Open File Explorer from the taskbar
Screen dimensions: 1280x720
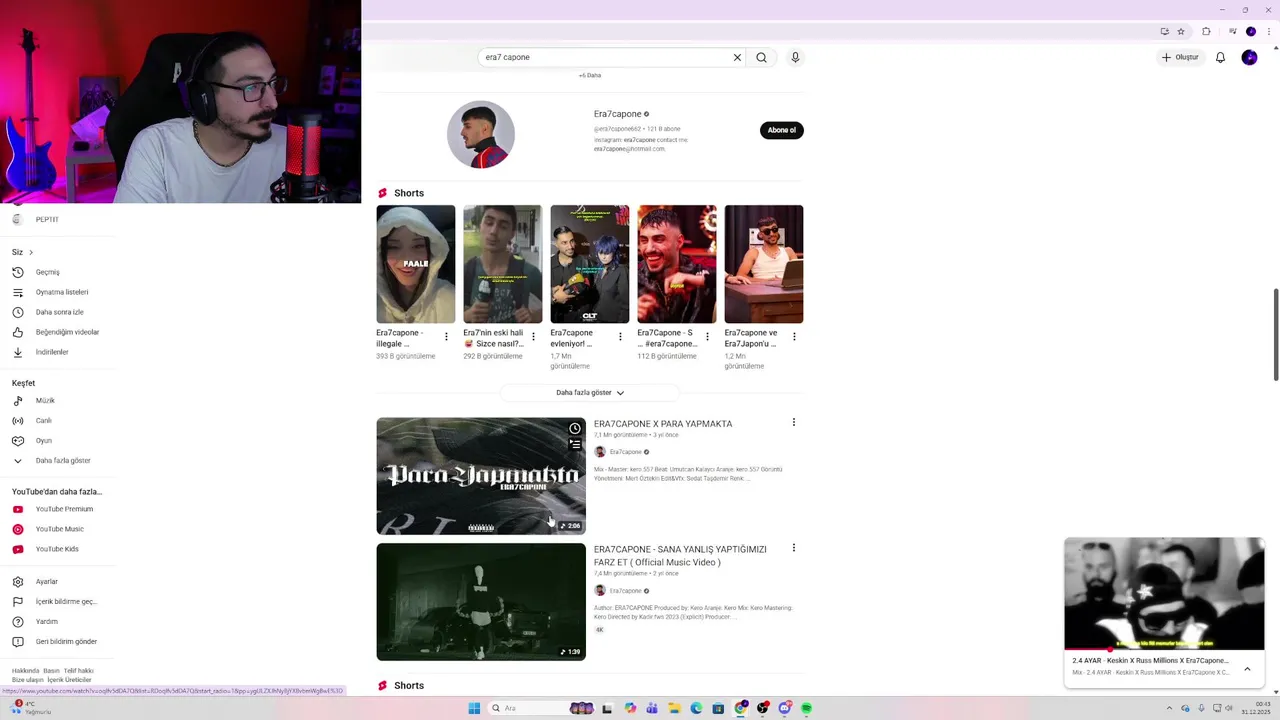(674, 708)
